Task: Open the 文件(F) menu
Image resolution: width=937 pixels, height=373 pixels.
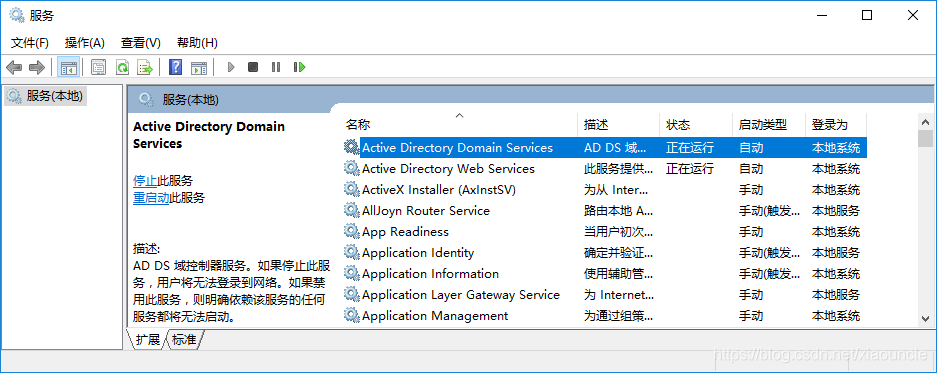Action: click(x=30, y=43)
